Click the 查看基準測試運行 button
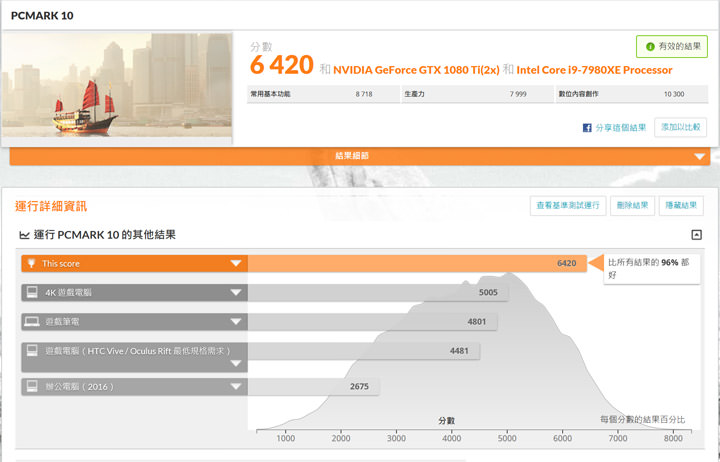This screenshot has height=462, width=720. pyautogui.click(x=568, y=205)
